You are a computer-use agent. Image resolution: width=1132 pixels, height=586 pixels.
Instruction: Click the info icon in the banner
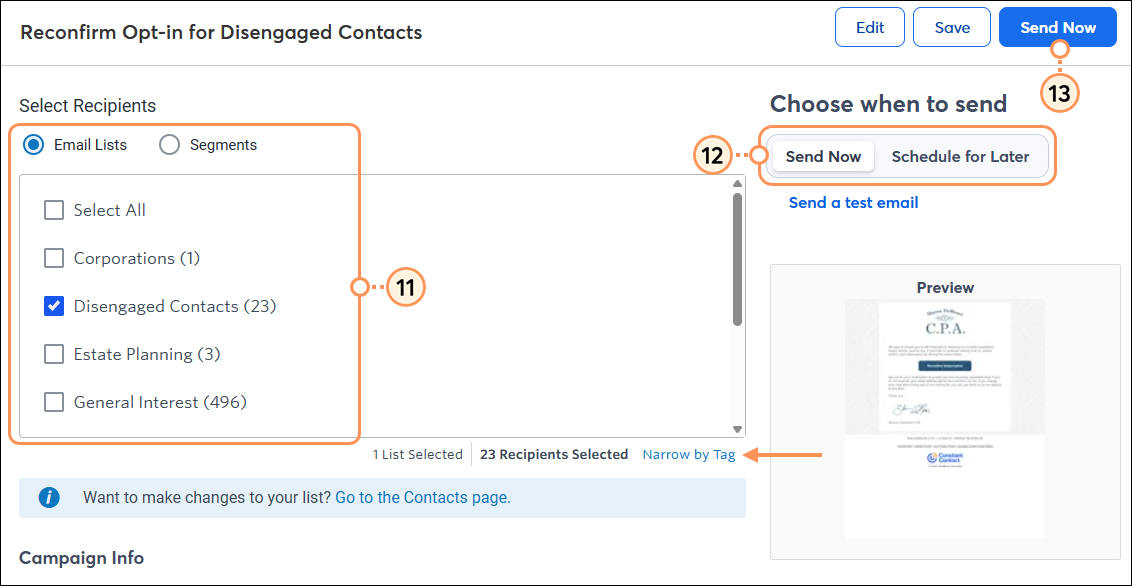tap(49, 497)
